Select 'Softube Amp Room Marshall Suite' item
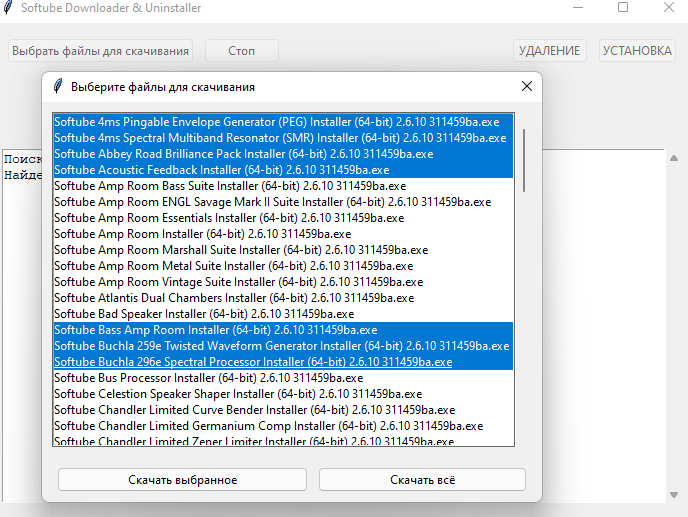 click(x=283, y=250)
